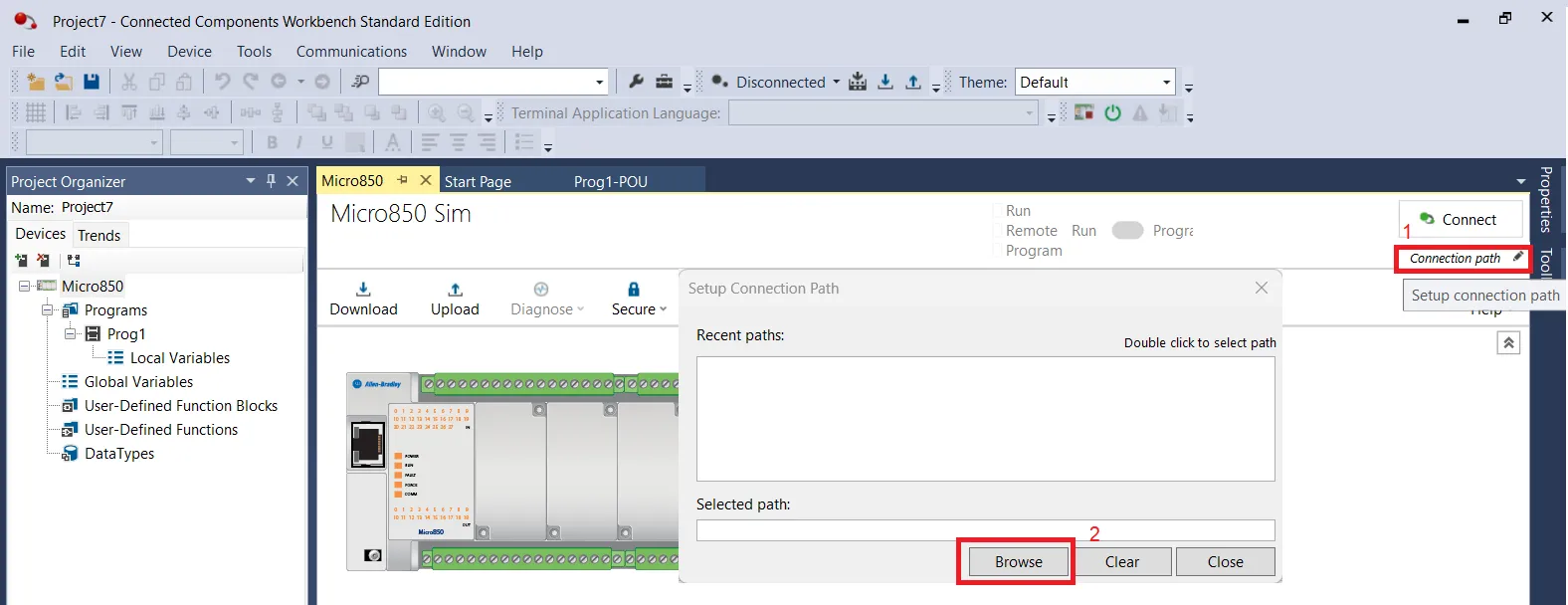1568x605 pixels.
Task: Click the flash firmware icon beside Disconnected
Action: pyautogui.click(x=858, y=82)
